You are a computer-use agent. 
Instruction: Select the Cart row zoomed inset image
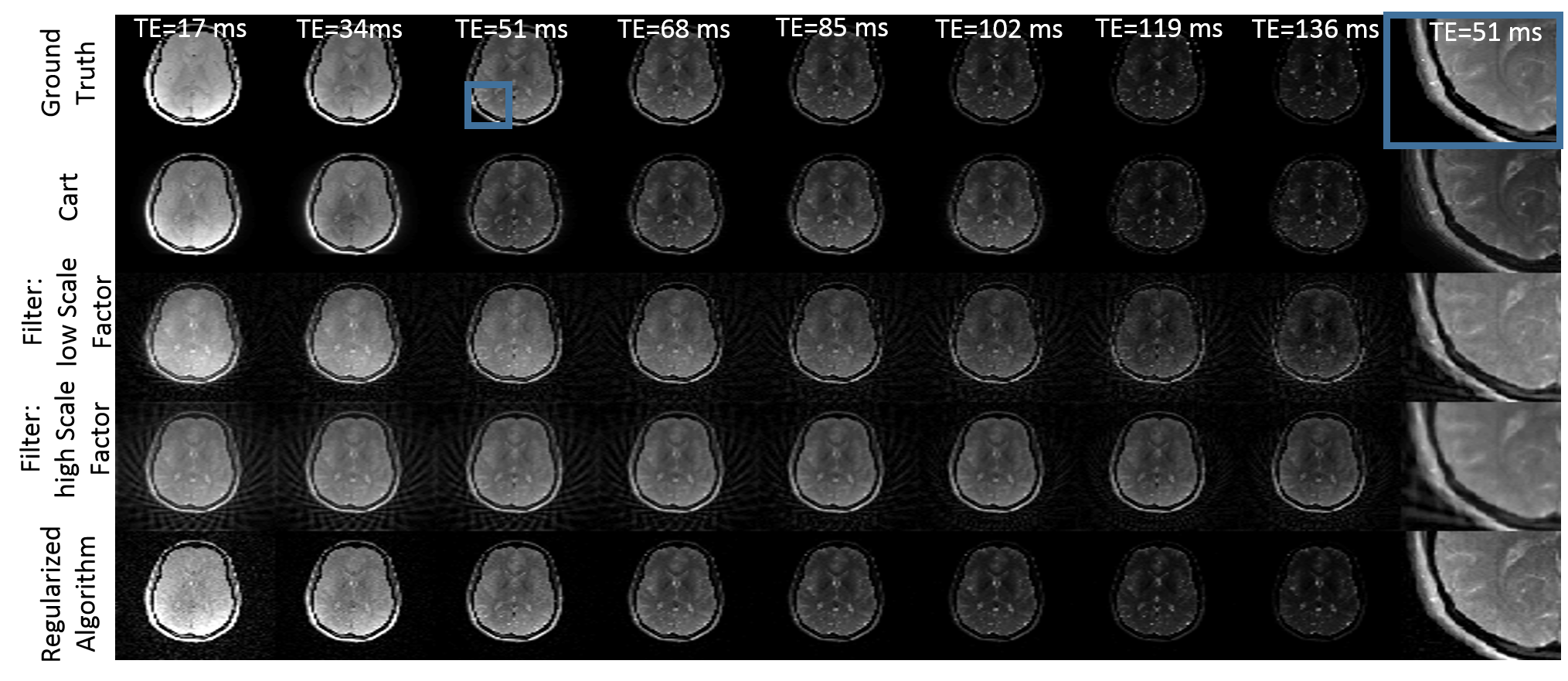coord(1482,209)
